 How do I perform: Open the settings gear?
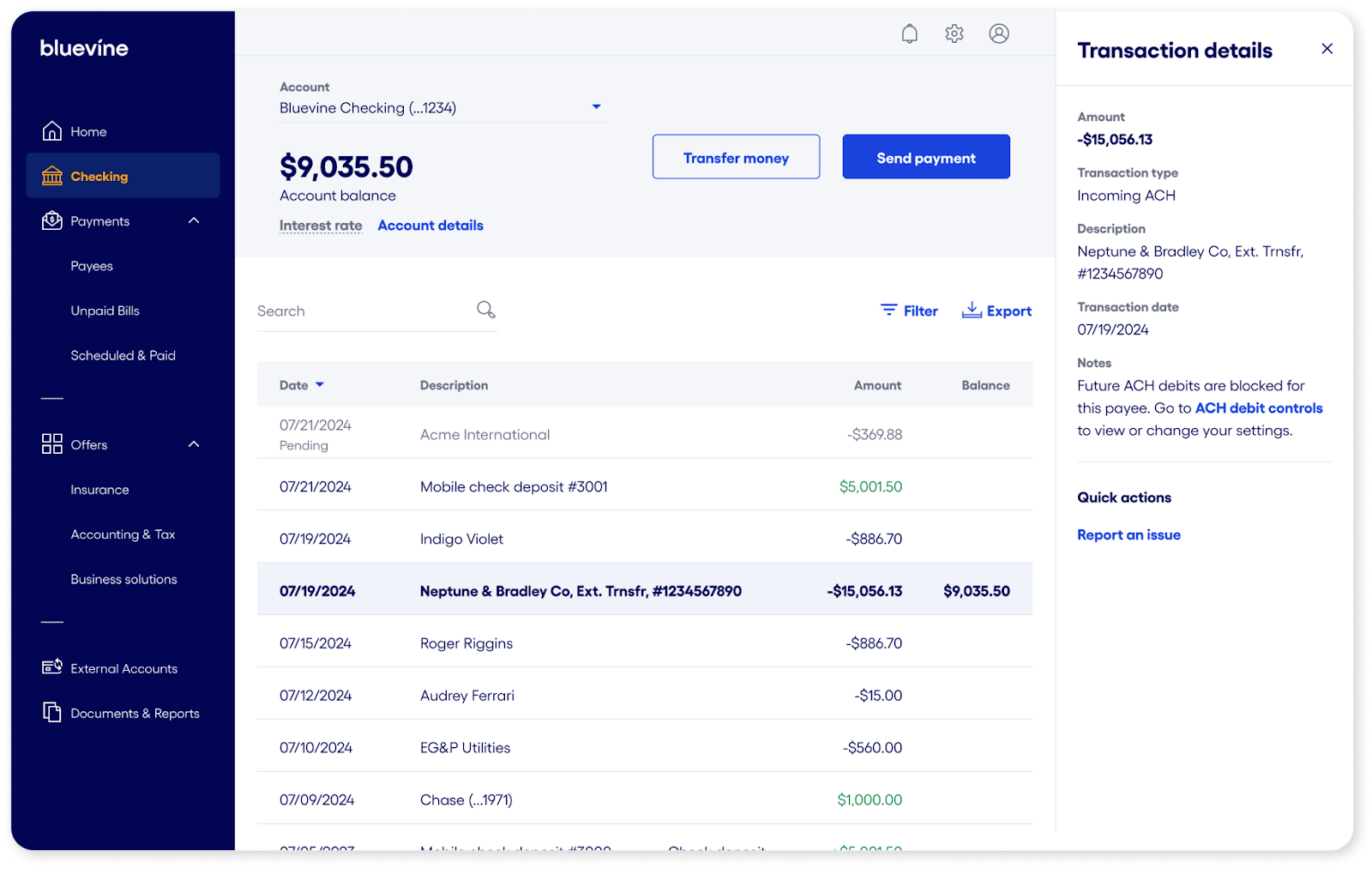click(x=954, y=33)
